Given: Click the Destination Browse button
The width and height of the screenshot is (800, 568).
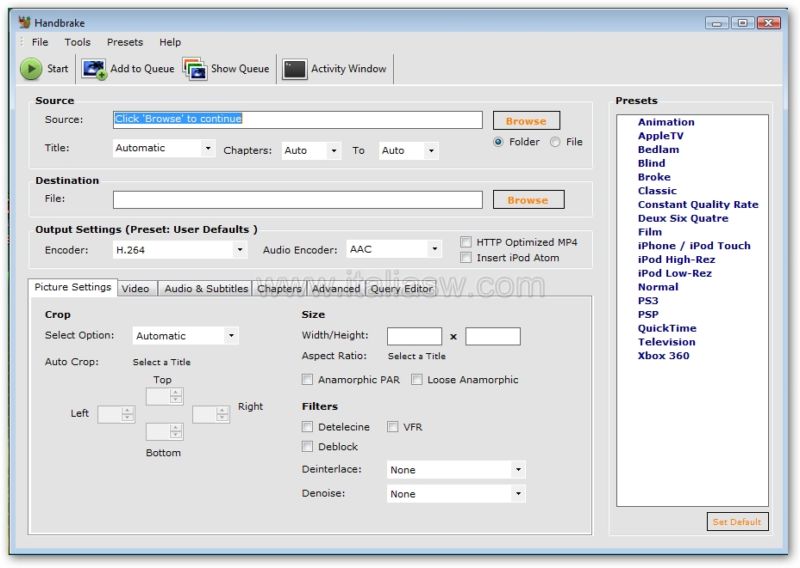Looking at the screenshot, I should 529,200.
